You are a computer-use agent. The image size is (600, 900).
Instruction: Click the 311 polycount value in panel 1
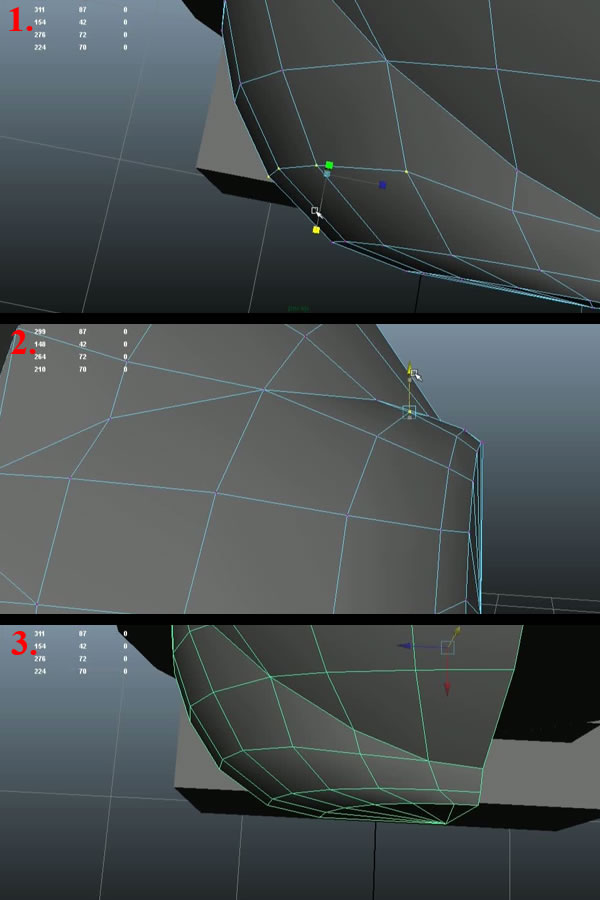coord(40,10)
